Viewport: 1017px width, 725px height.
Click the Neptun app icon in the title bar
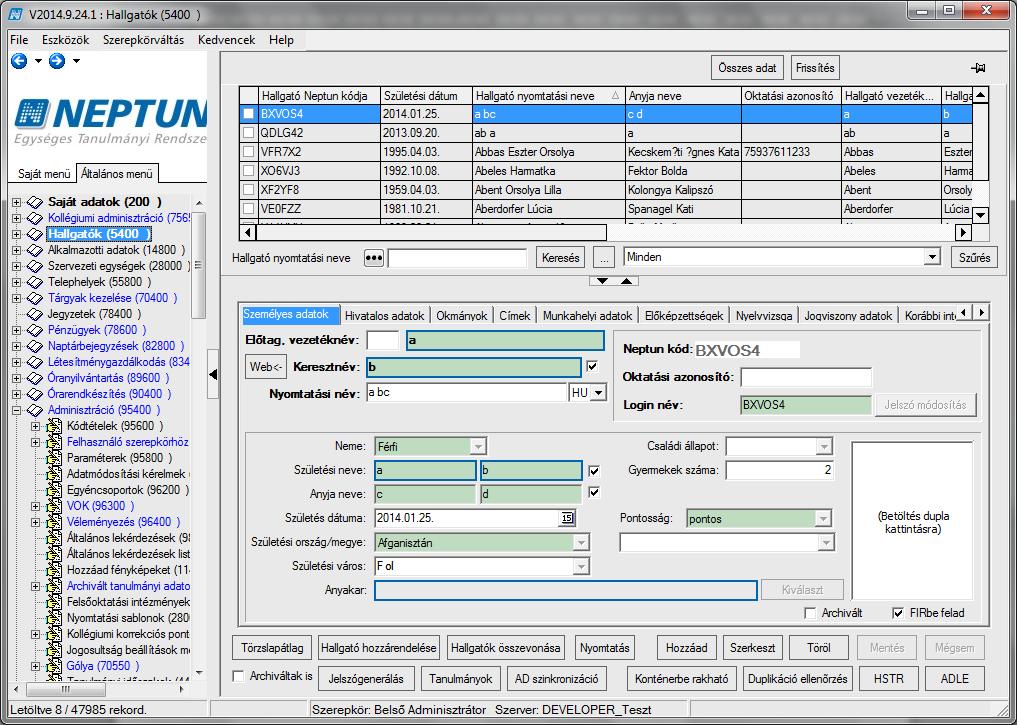(16, 13)
